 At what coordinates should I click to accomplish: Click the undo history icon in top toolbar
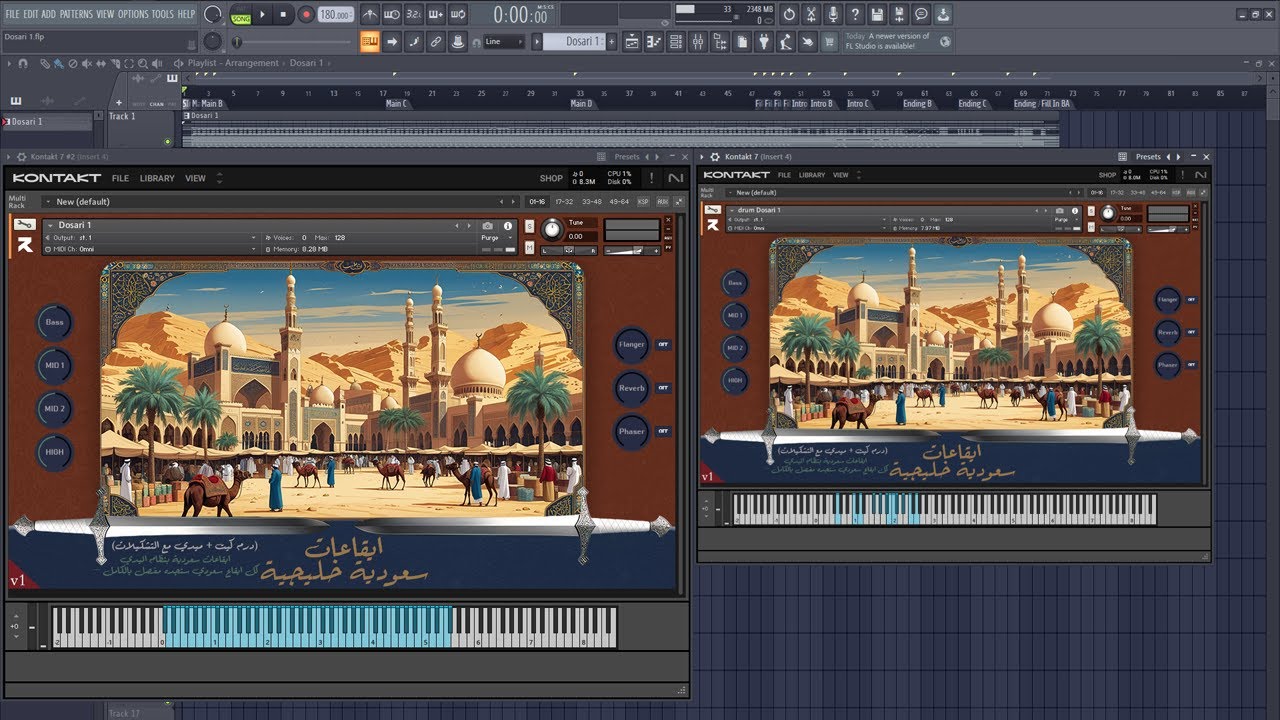pos(789,15)
